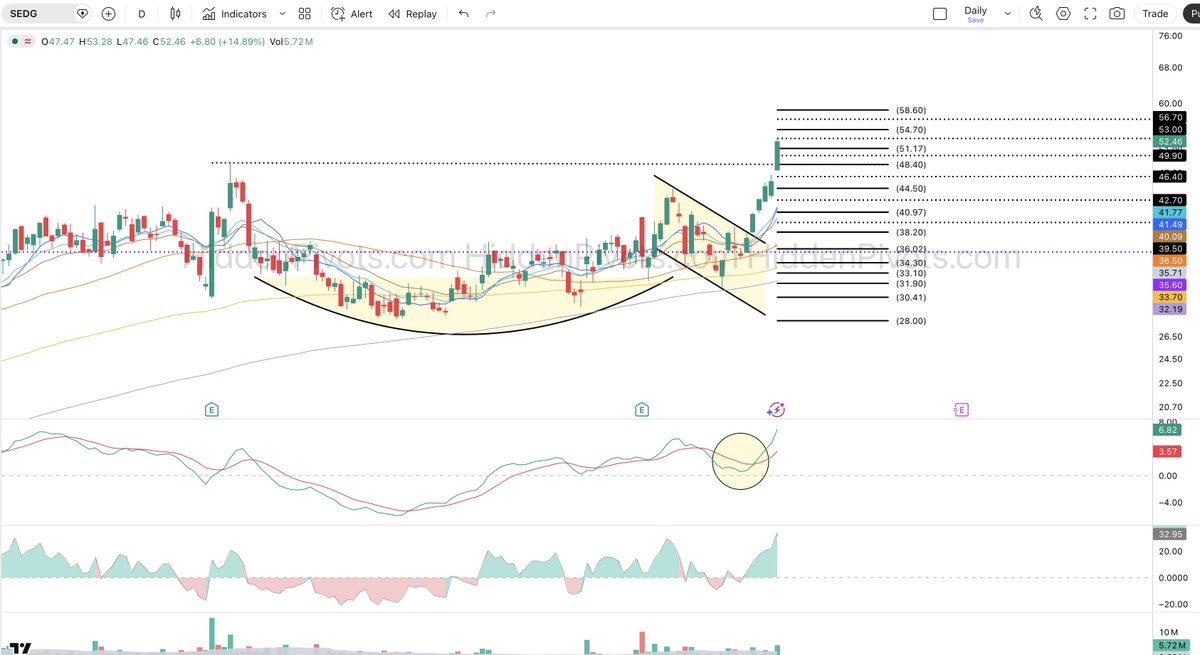Enter fullscreen mode
This screenshot has width=1200, height=655.
click(1090, 14)
